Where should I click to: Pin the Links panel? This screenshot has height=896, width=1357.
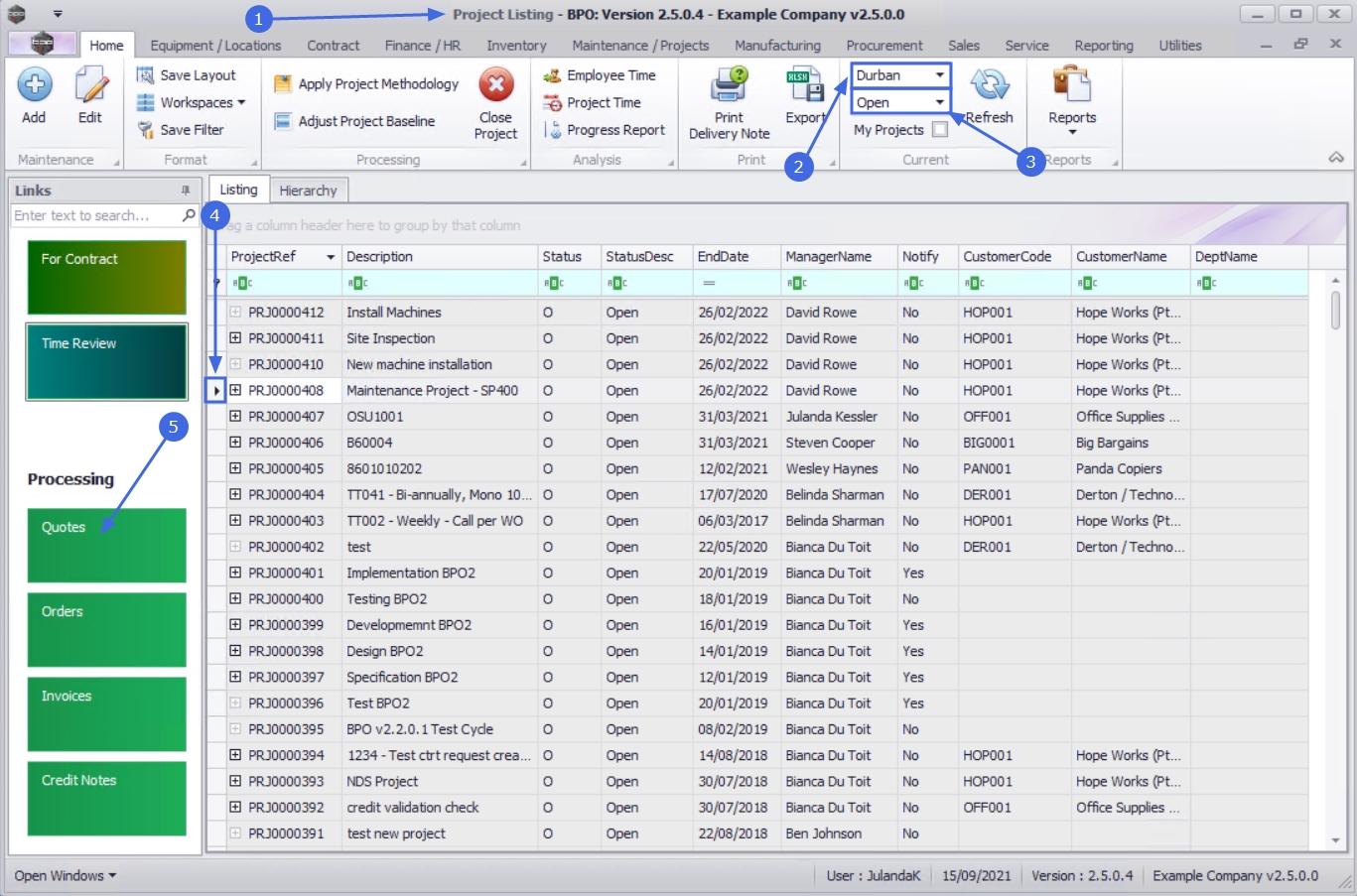pos(186,191)
